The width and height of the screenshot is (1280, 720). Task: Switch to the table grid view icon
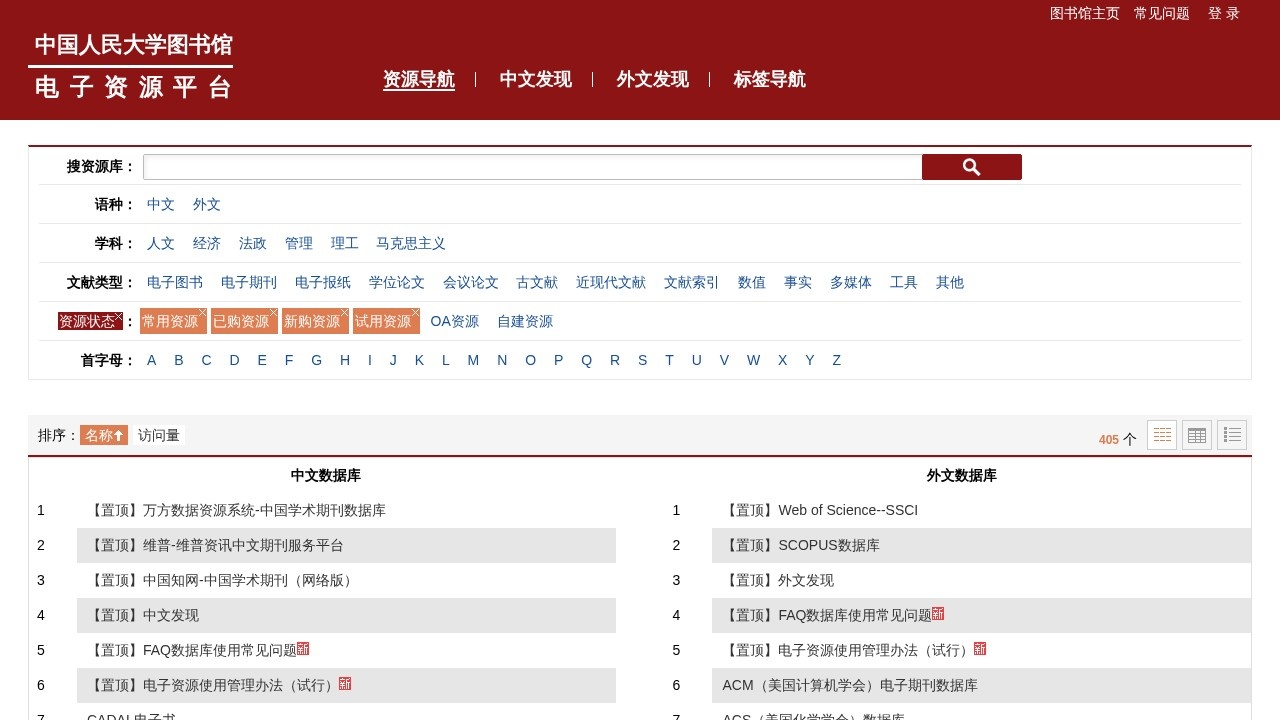click(x=1196, y=435)
